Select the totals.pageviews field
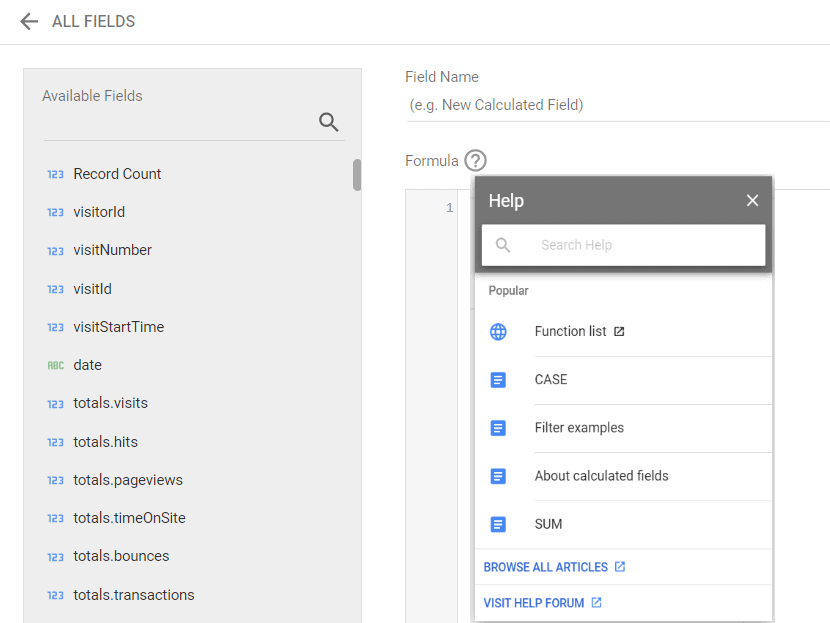The height and width of the screenshot is (623, 830). (127, 480)
